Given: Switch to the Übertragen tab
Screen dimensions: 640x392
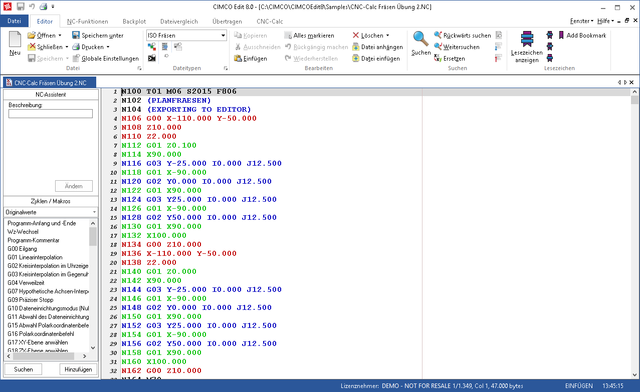Looking at the screenshot, I should pos(227,21).
